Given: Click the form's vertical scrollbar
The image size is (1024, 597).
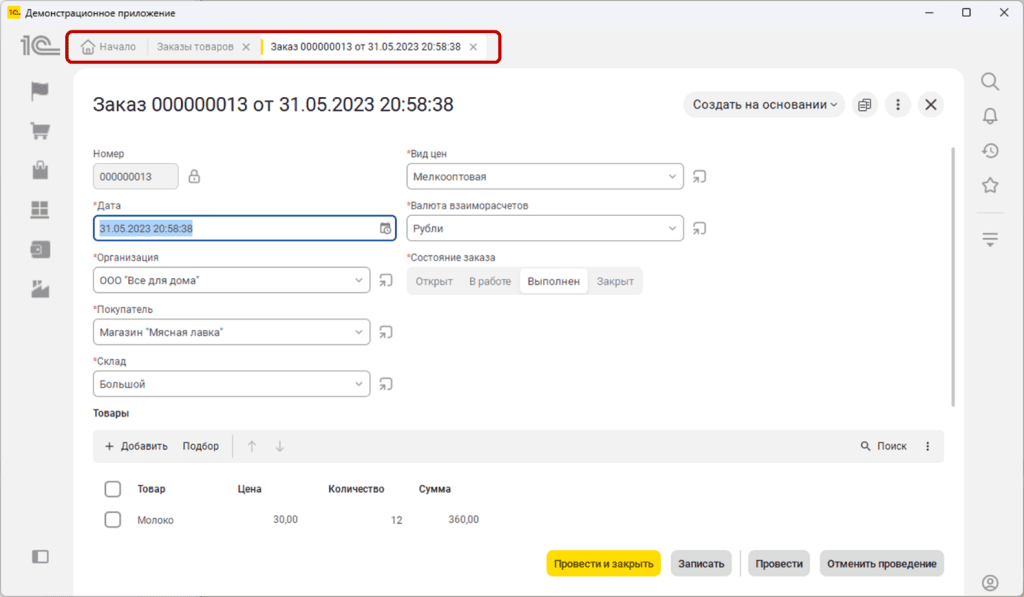Looking at the screenshot, I should (x=953, y=277).
